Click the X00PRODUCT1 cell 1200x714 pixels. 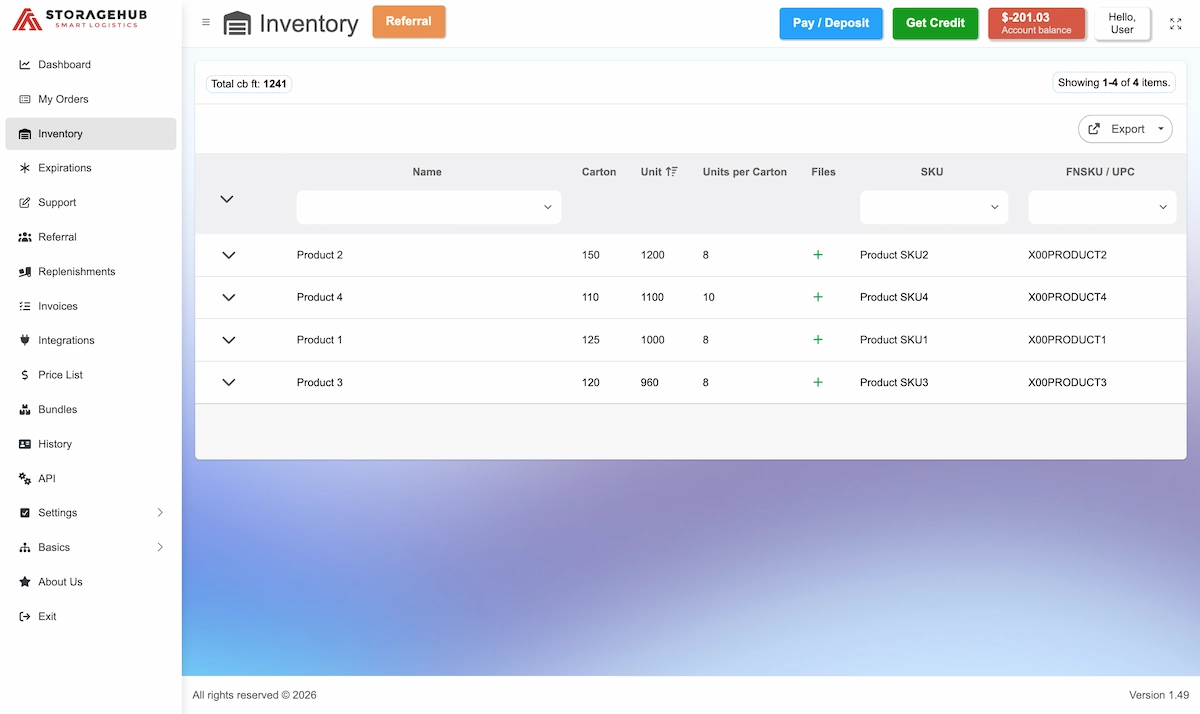(x=1067, y=340)
